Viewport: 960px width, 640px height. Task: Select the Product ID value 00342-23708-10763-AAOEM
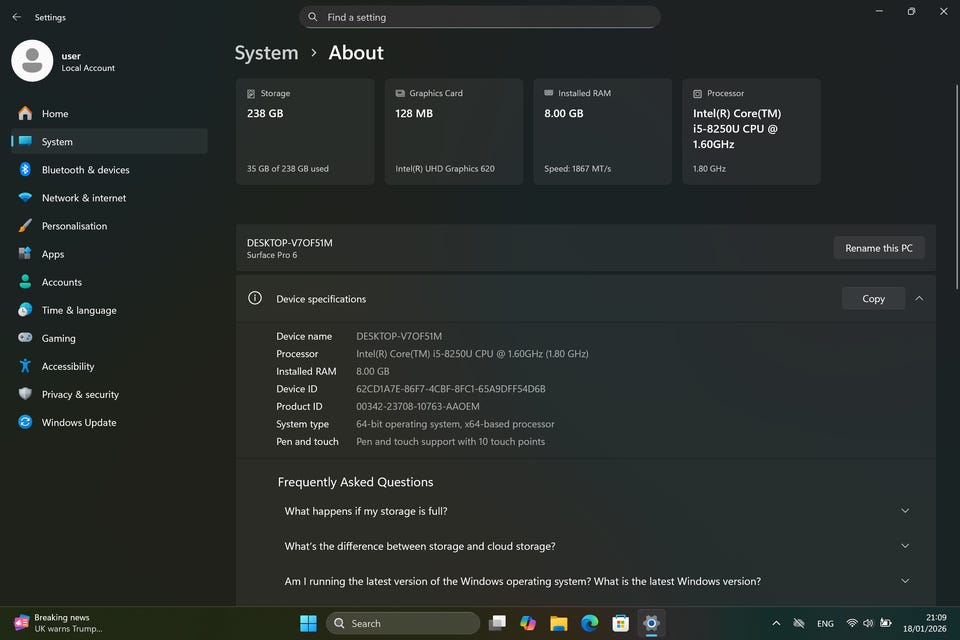point(418,406)
